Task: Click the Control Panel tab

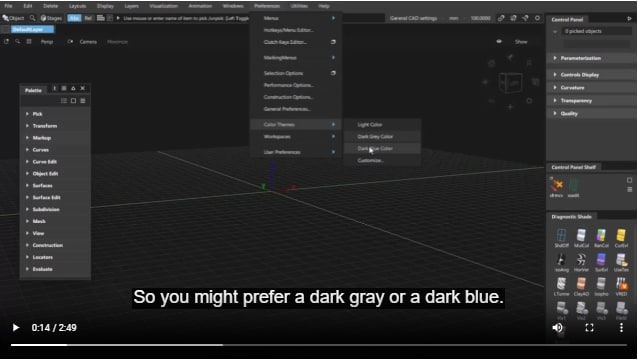Action: 567,20
